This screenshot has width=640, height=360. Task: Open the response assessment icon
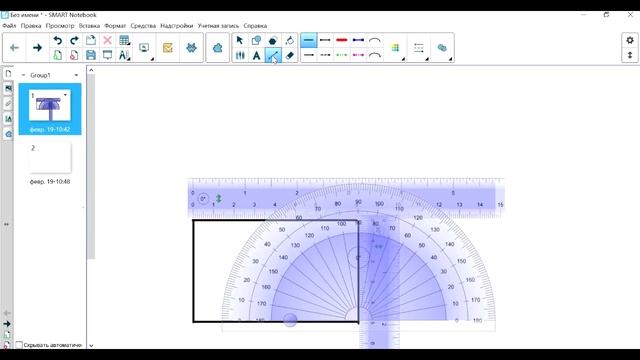(168, 48)
